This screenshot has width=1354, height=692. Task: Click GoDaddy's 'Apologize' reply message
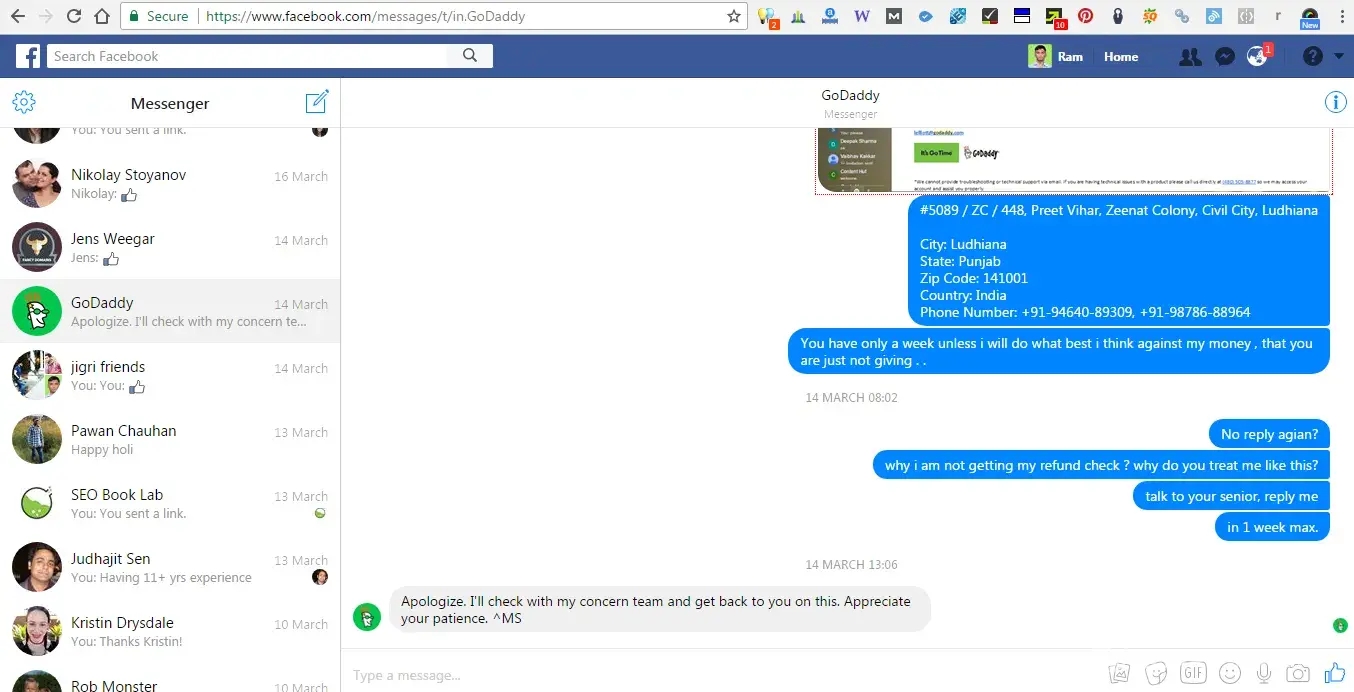pyautogui.click(x=659, y=609)
